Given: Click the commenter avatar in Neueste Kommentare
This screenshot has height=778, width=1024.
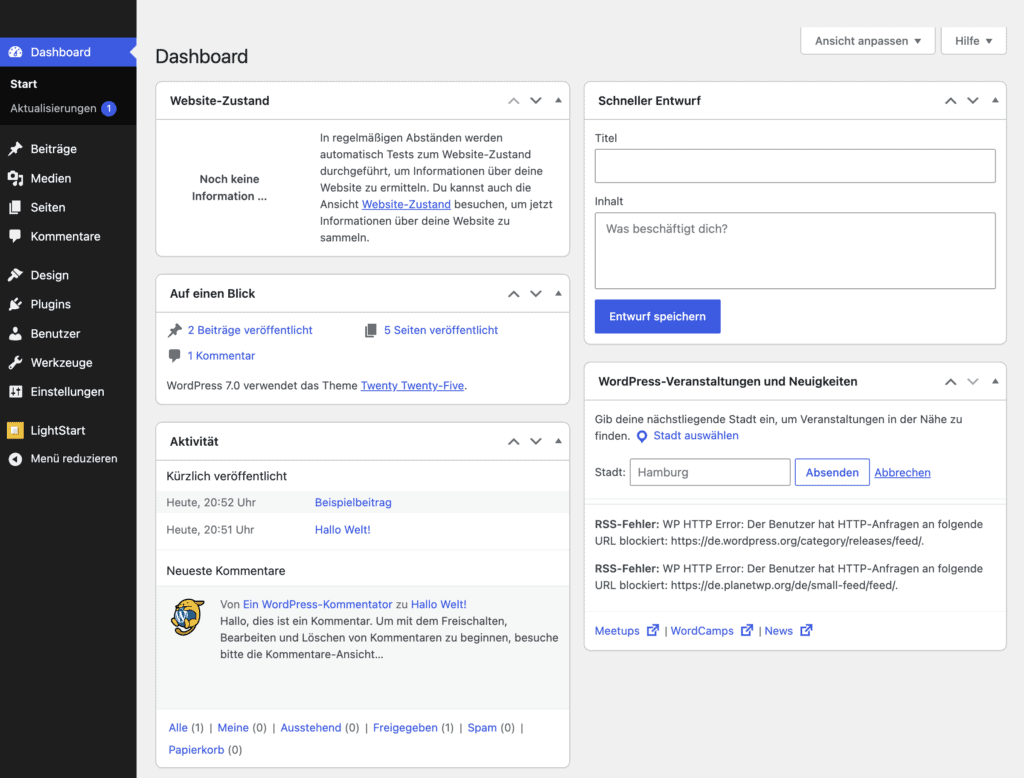Looking at the screenshot, I should coord(188,617).
